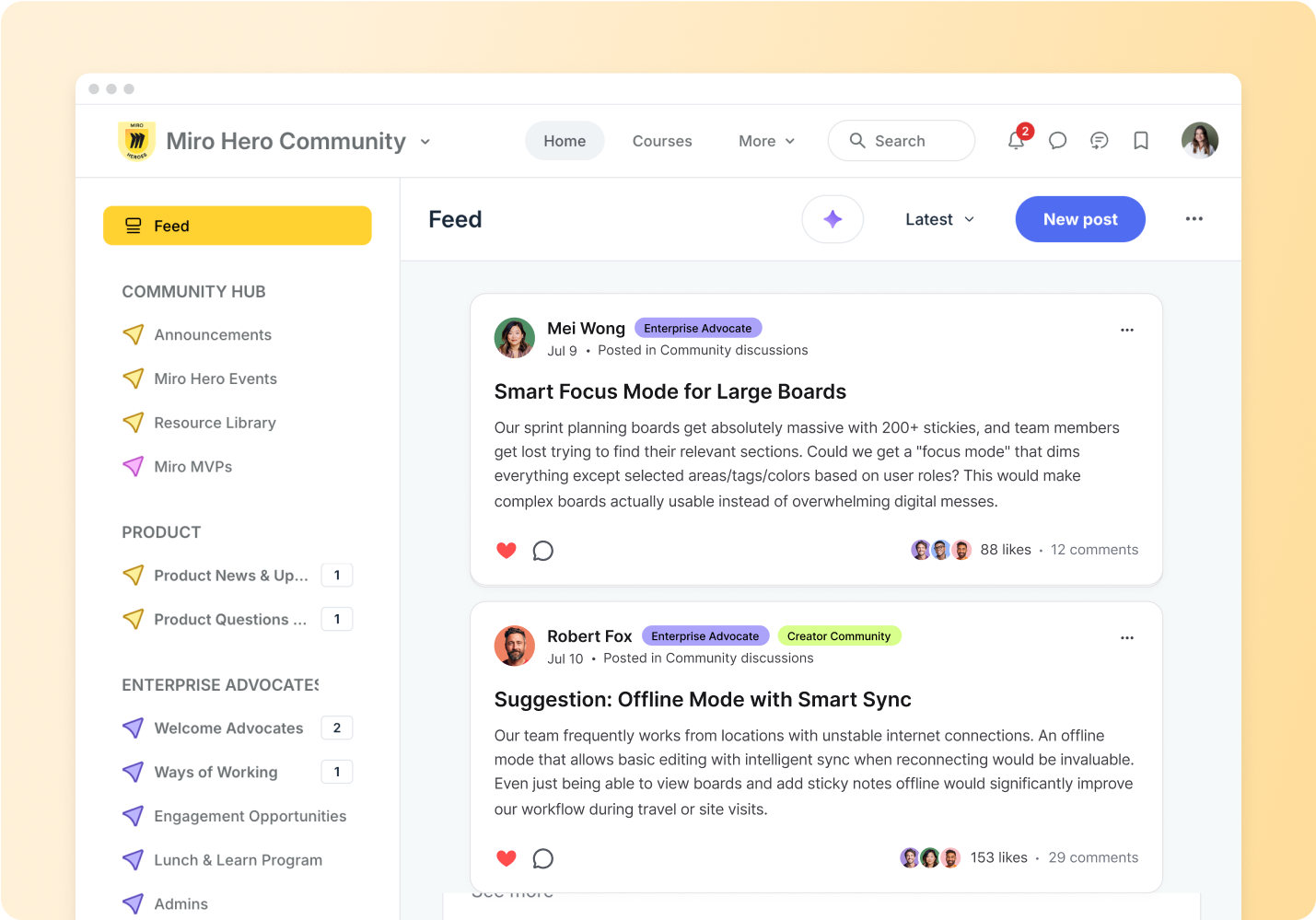This screenshot has height=920, width=1316.
Task: Unlike the Smart Focus Mode post heart
Action: click(x=507, y=551)
